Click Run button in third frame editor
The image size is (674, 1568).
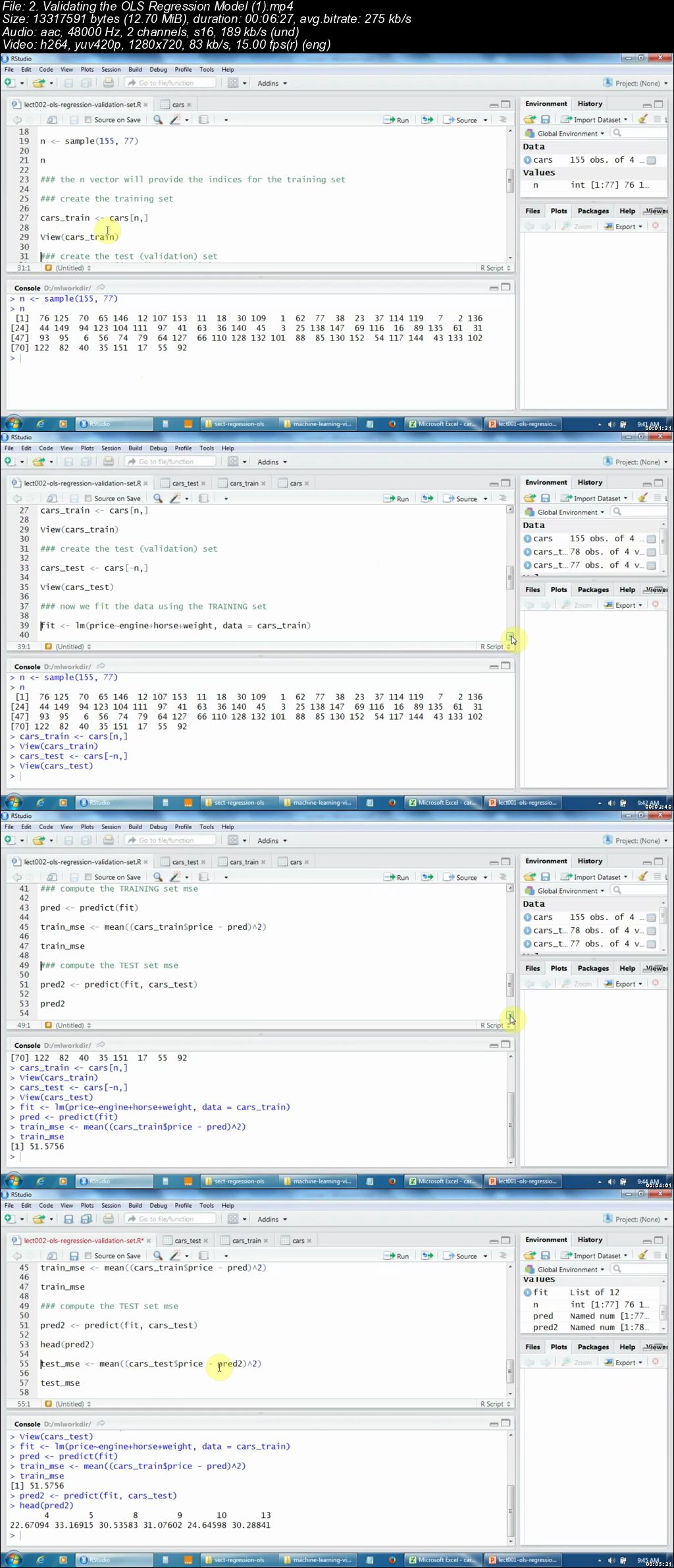point(396,877)
